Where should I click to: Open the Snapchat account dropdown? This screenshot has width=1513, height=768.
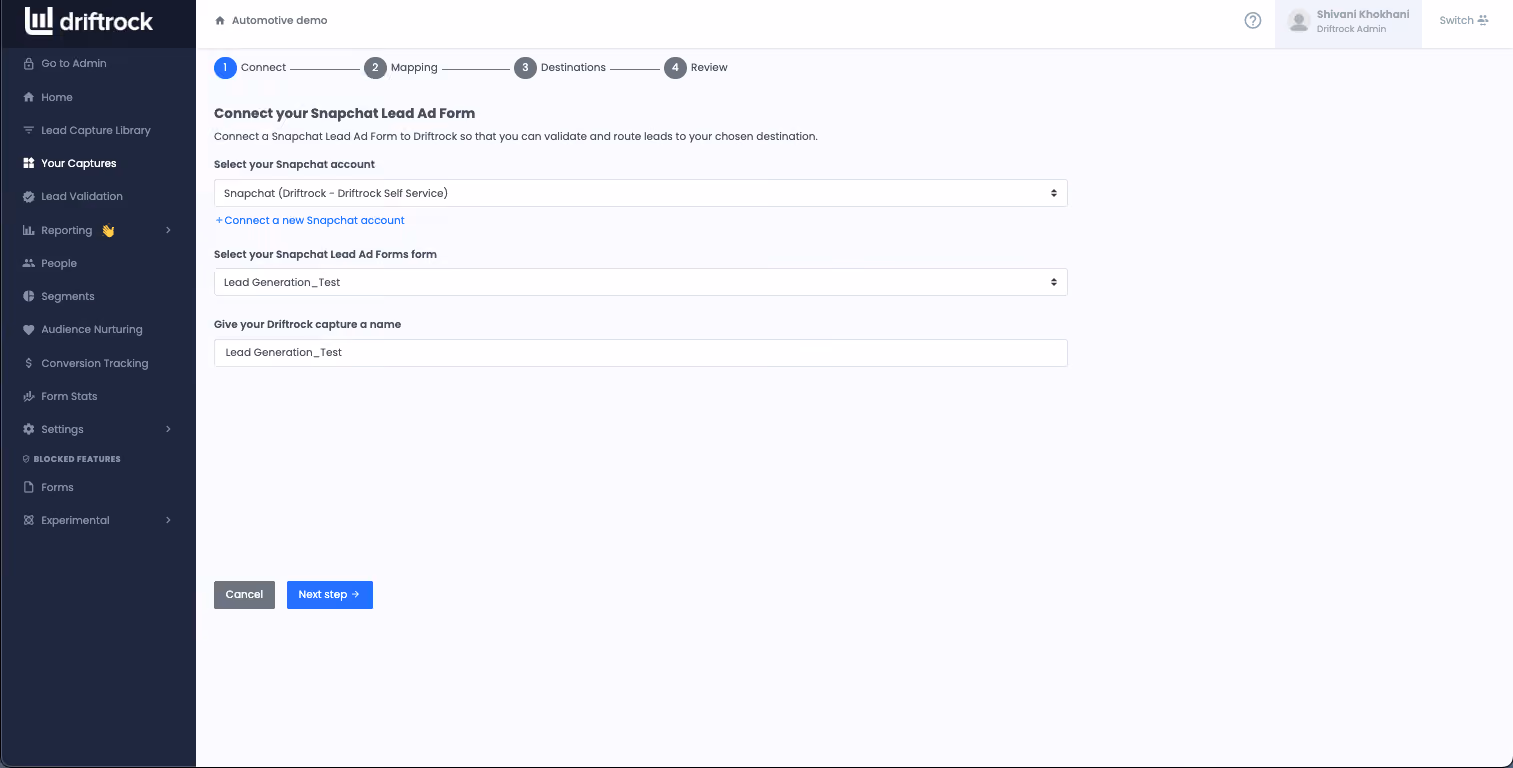641,193
